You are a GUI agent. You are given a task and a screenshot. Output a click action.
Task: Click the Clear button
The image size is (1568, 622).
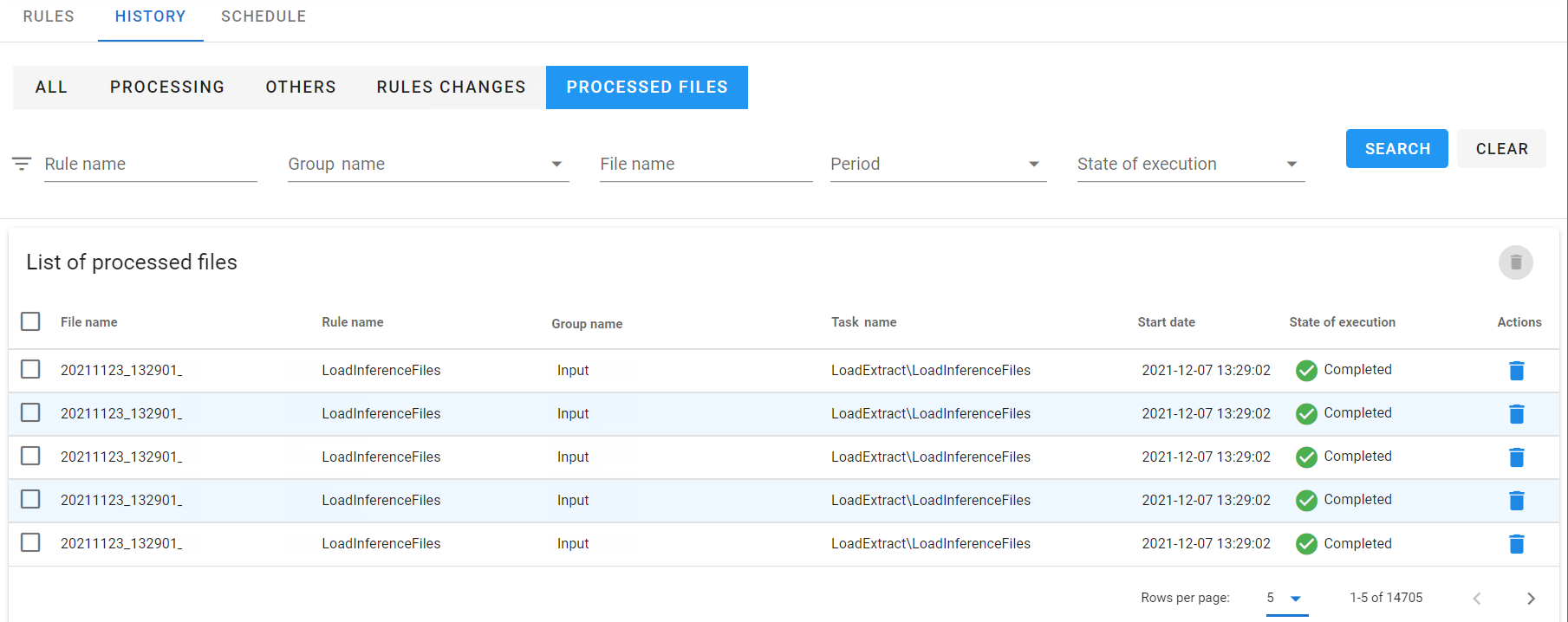[1501, 149]
